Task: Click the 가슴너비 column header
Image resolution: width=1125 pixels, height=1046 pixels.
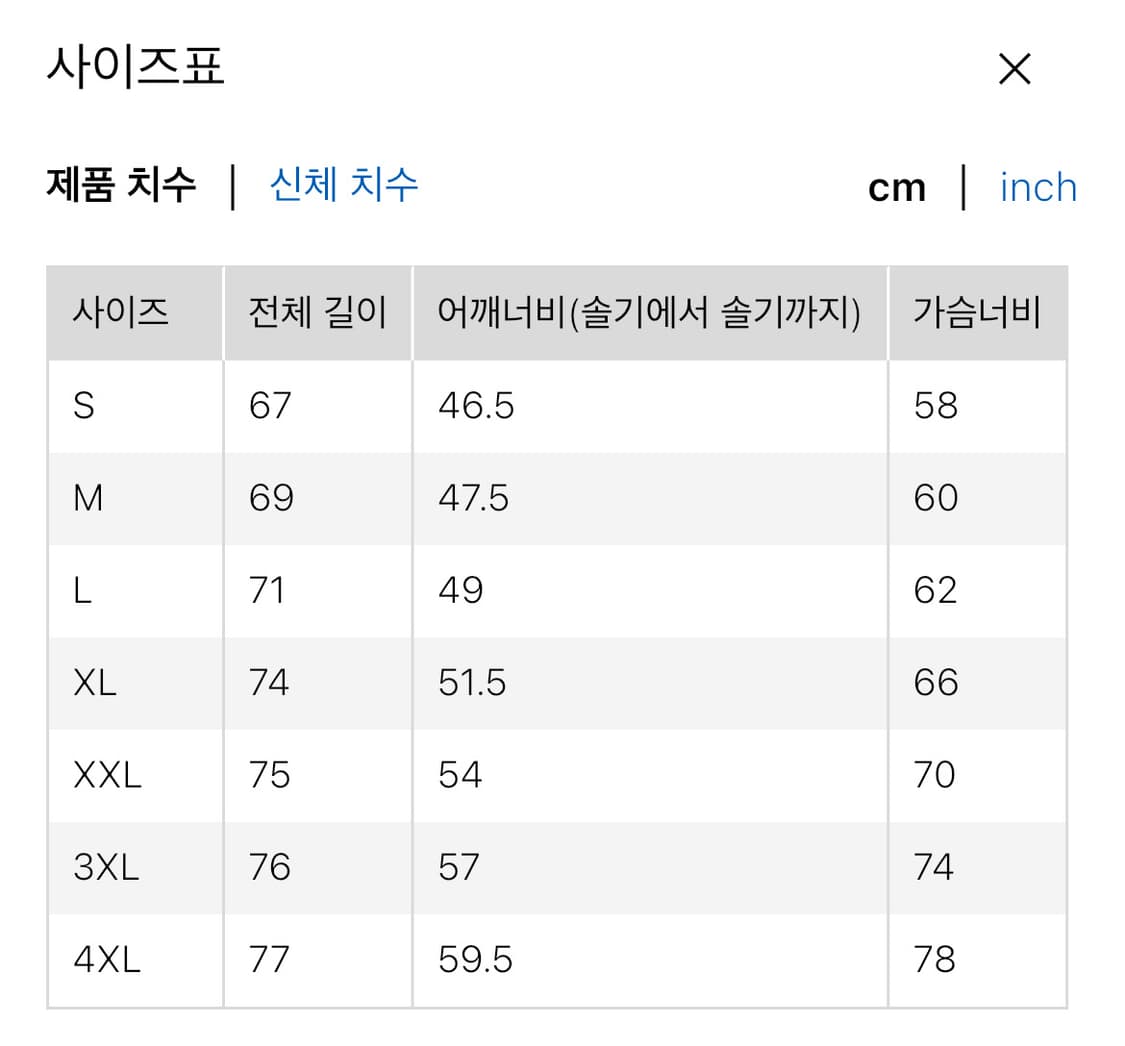Action: click(975, 312)
